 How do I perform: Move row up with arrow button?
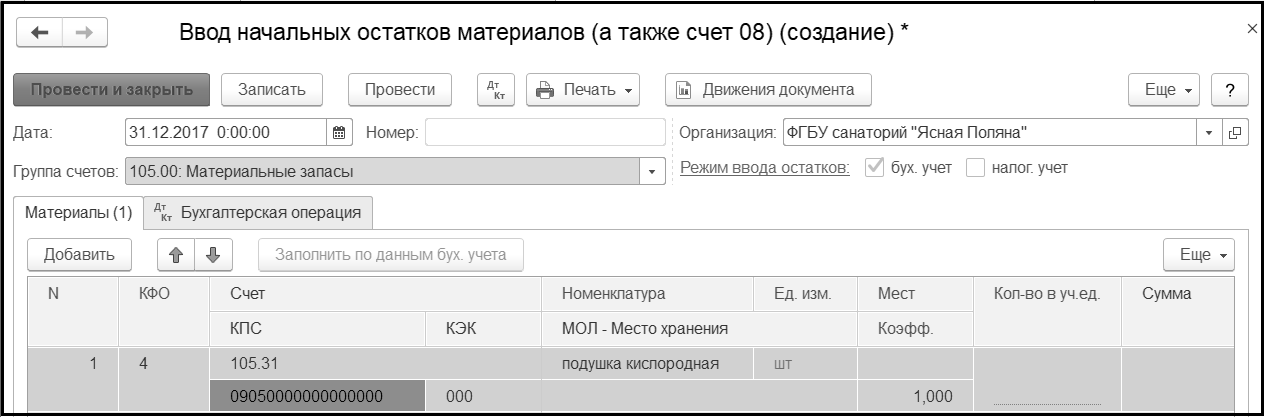pyautogui.click(x=173, y=254)
